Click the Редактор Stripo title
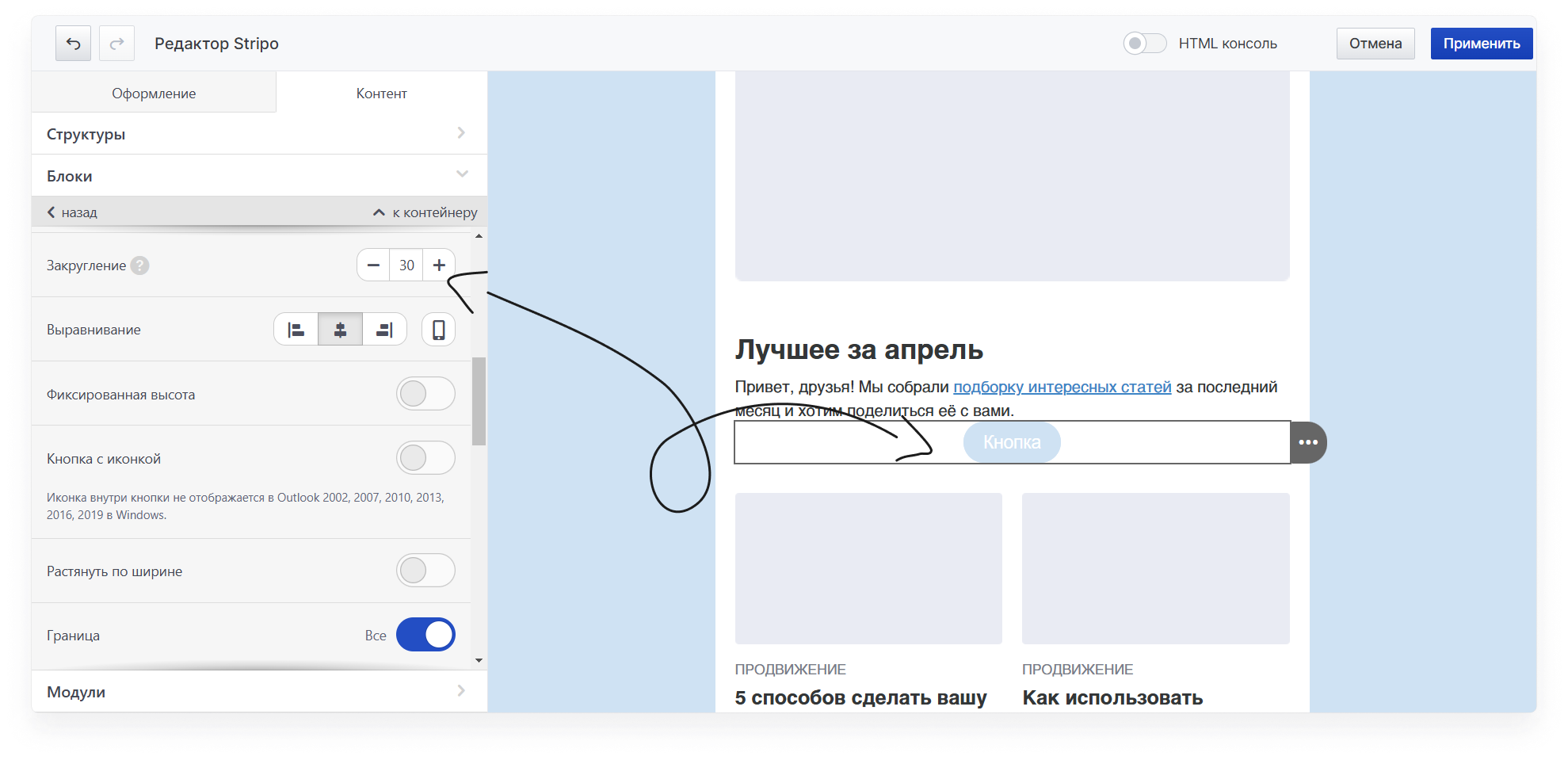Screen dimensions: 1568x760 tap(216, 44)
